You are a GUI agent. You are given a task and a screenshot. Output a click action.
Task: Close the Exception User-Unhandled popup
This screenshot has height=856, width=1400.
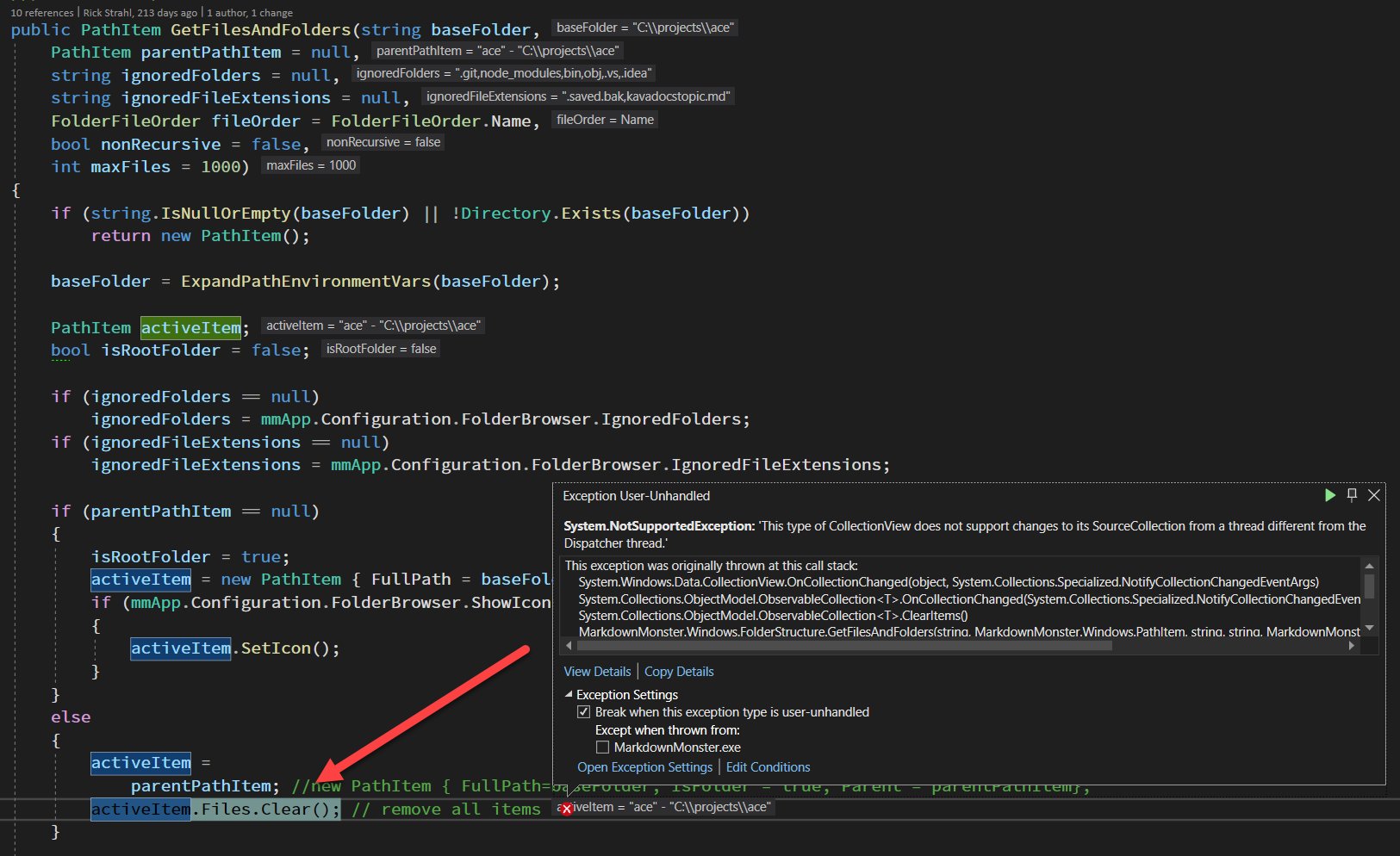tap(1374, 495)
